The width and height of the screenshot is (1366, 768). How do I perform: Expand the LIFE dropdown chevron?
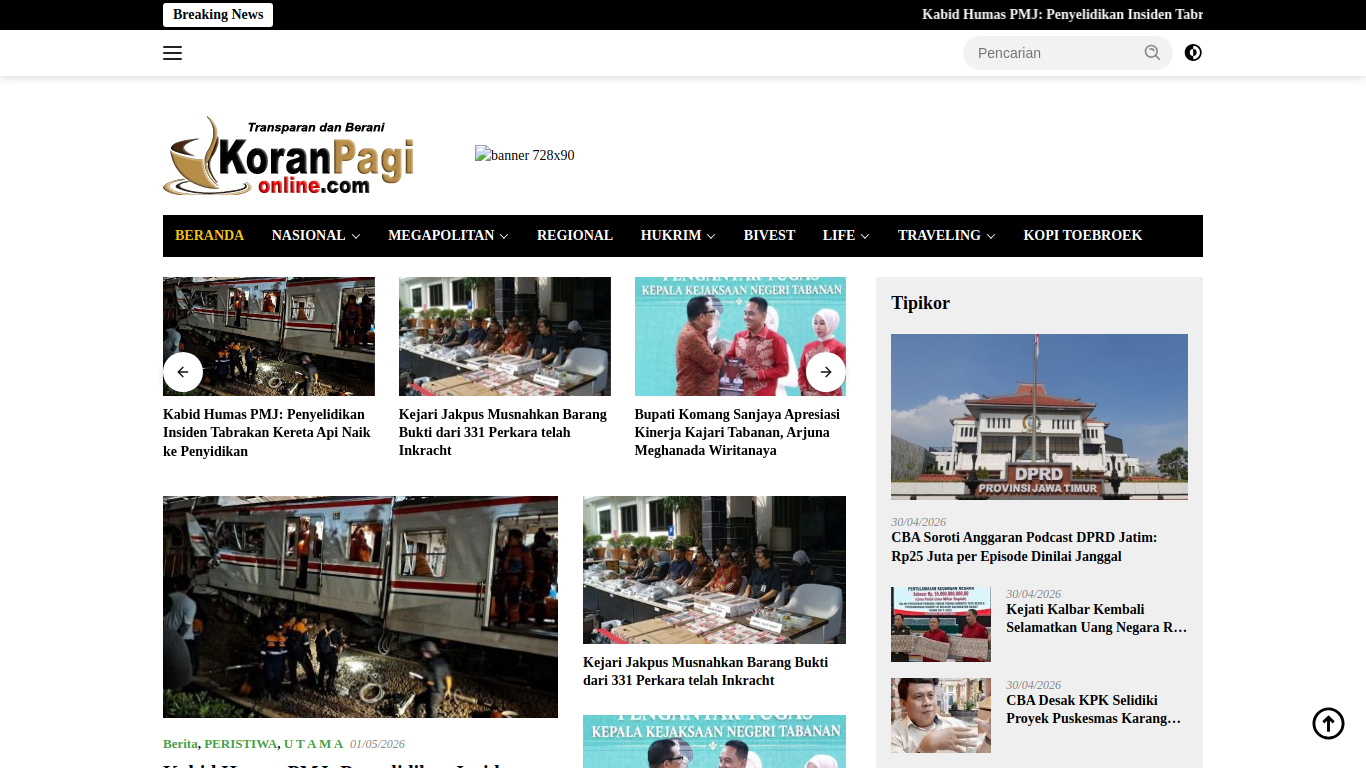[865, 236]
